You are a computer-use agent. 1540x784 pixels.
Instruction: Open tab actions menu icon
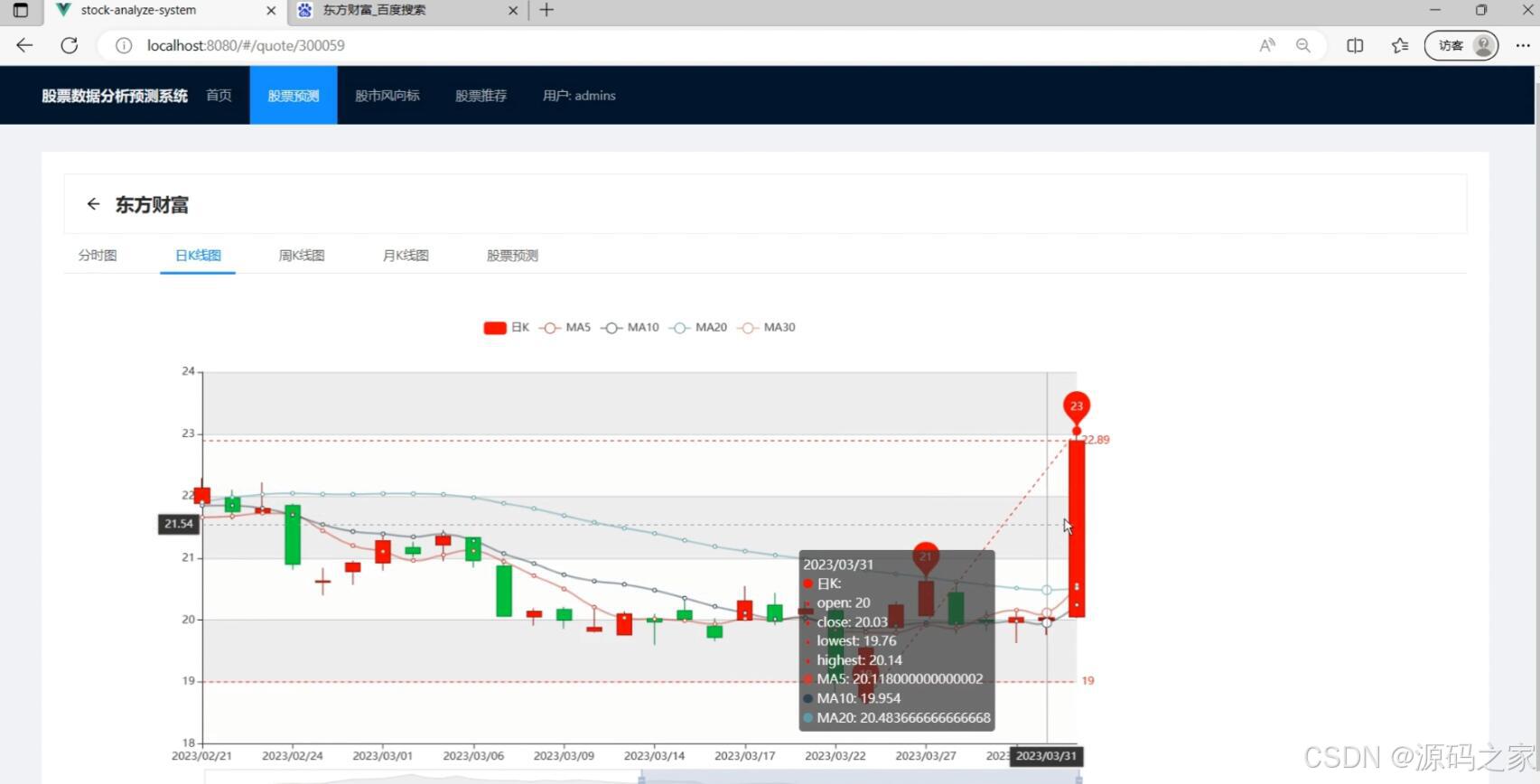pyautogui.click(x=20, y=11)
